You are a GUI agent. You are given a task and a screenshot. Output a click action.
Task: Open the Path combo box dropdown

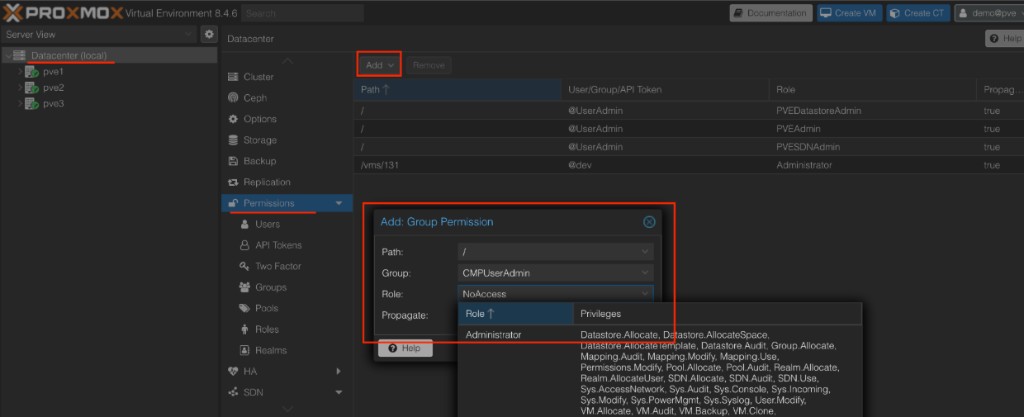pos(645,252)
